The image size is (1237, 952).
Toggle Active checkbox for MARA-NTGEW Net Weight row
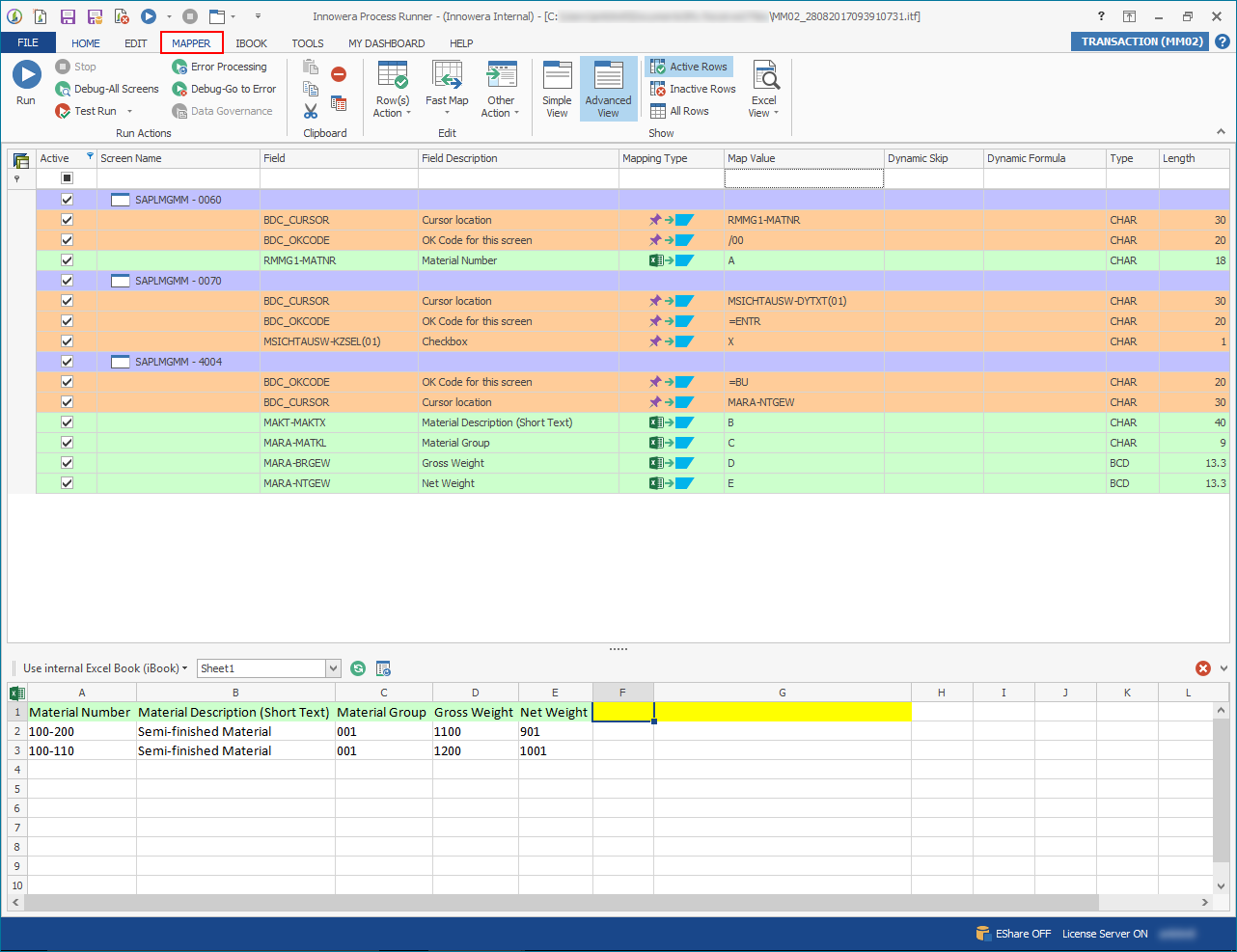pos(67,483)
